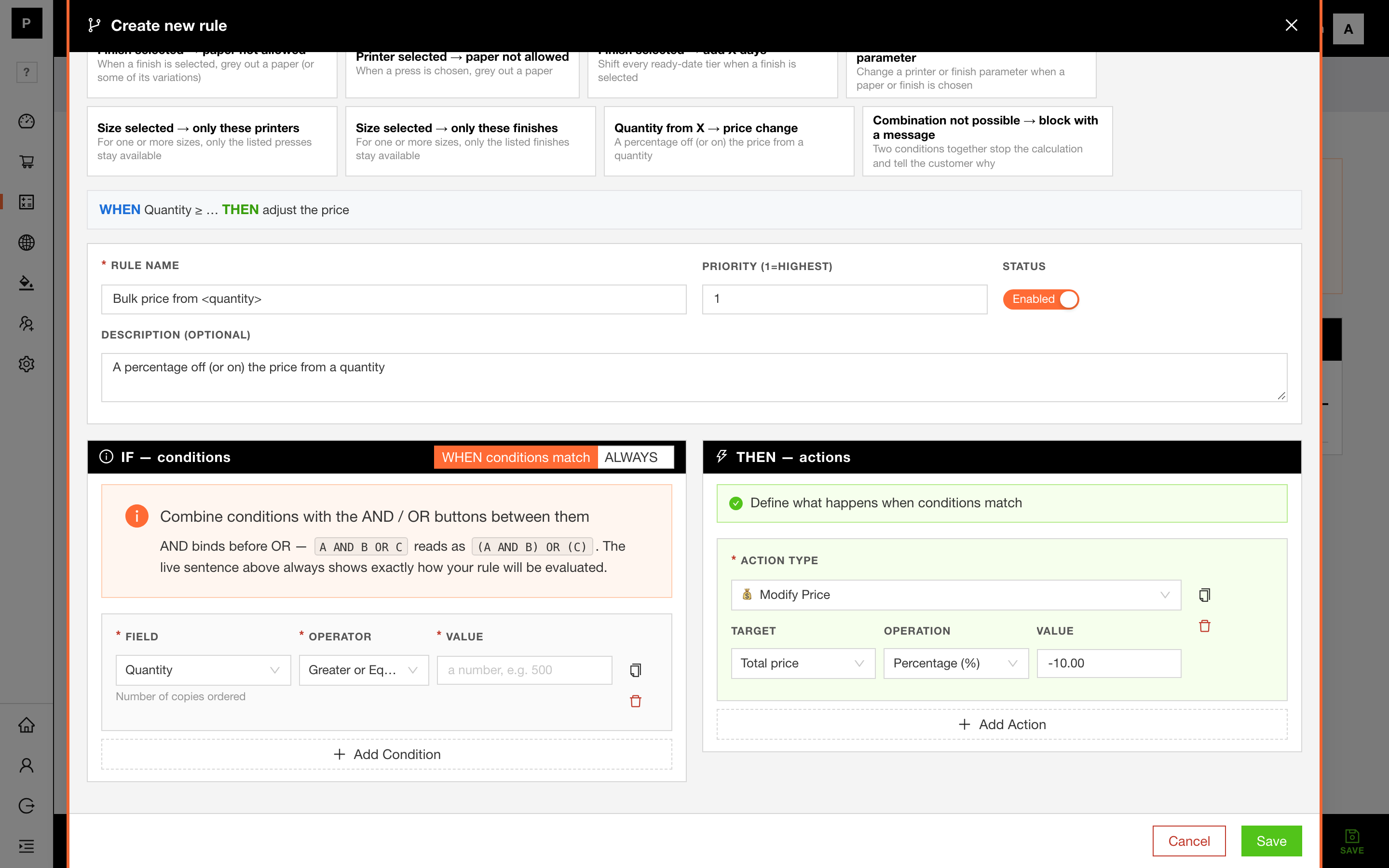This screenshot has width=1389, height=868.
Task: Open the Greater or Equal operator dropdown
Action: pos(364,670)
